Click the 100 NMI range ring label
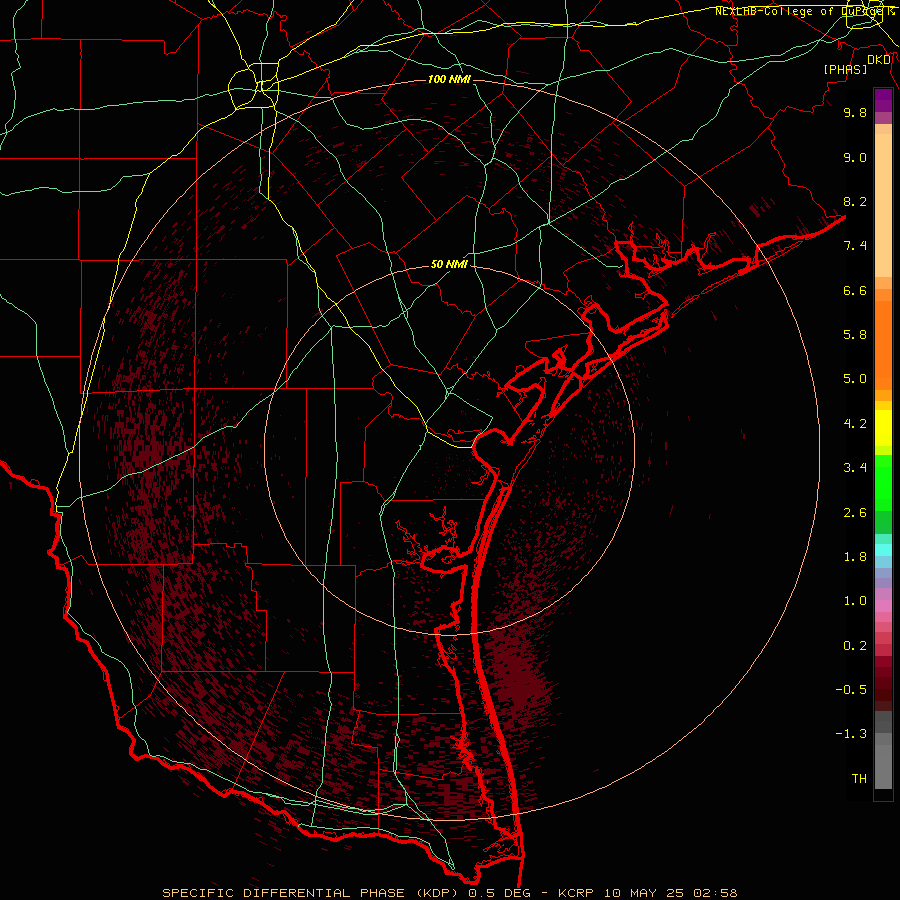This screenshot has height=900, width=900. [449, 79]
